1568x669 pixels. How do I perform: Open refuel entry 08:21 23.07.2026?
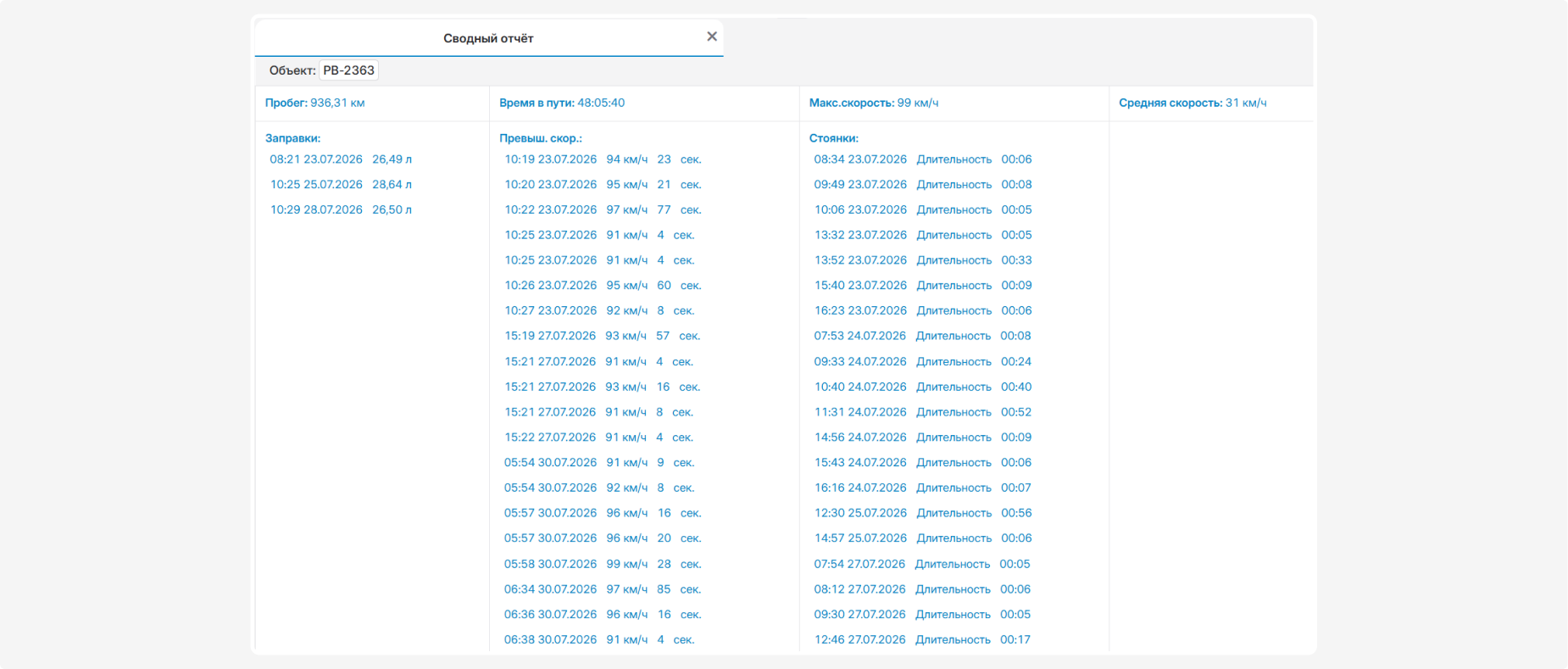click(341, 159)
